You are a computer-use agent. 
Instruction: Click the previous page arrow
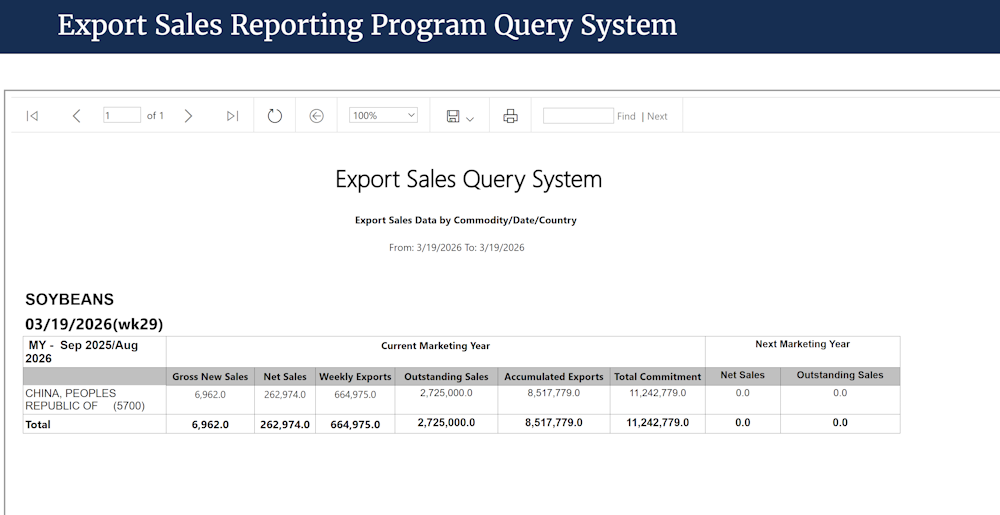pos(76,116)
